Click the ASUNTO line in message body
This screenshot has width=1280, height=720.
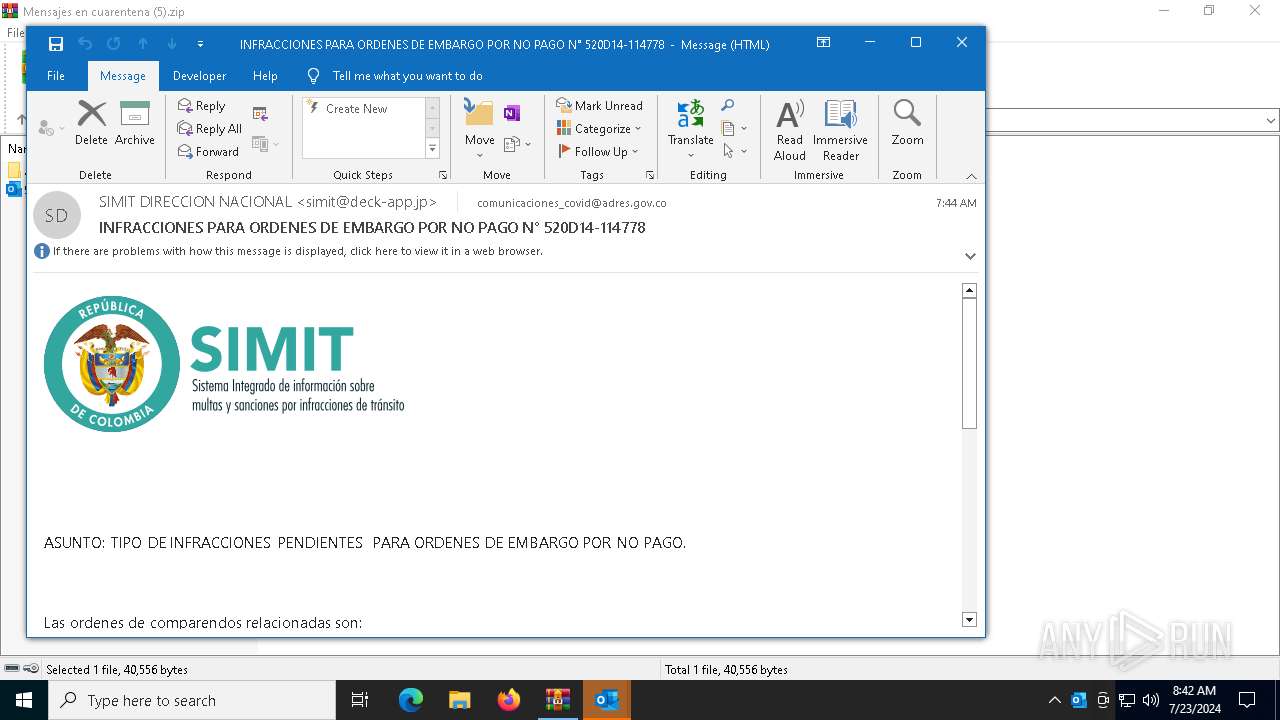(x=365, y=543)
